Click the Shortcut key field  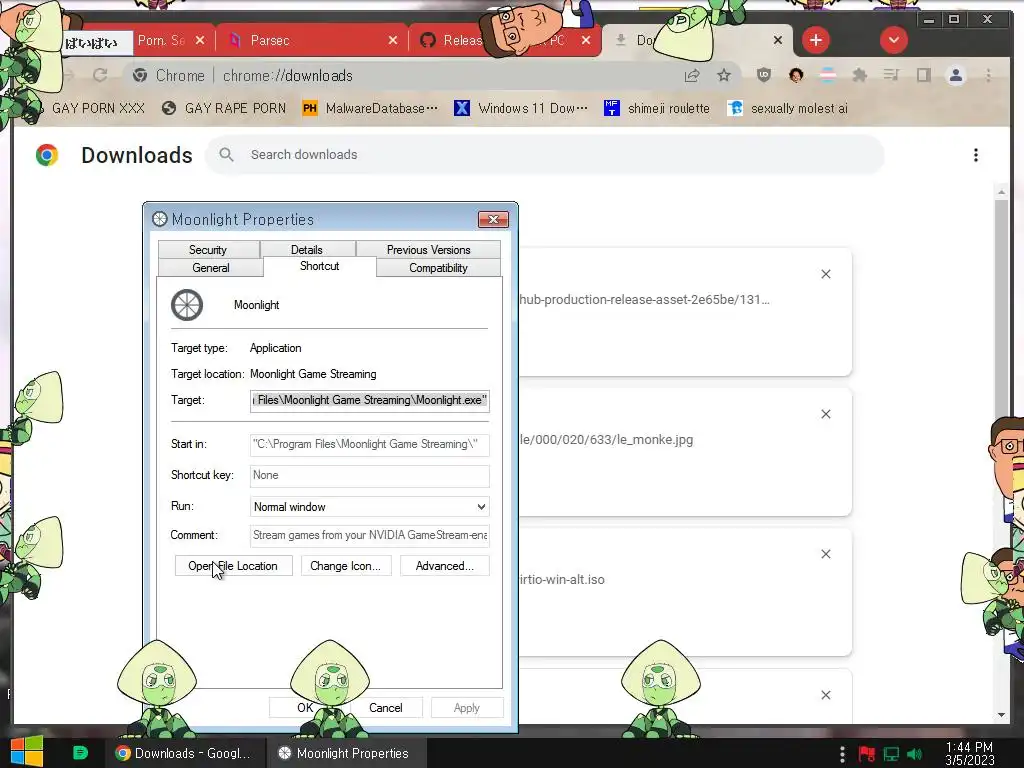370,475
